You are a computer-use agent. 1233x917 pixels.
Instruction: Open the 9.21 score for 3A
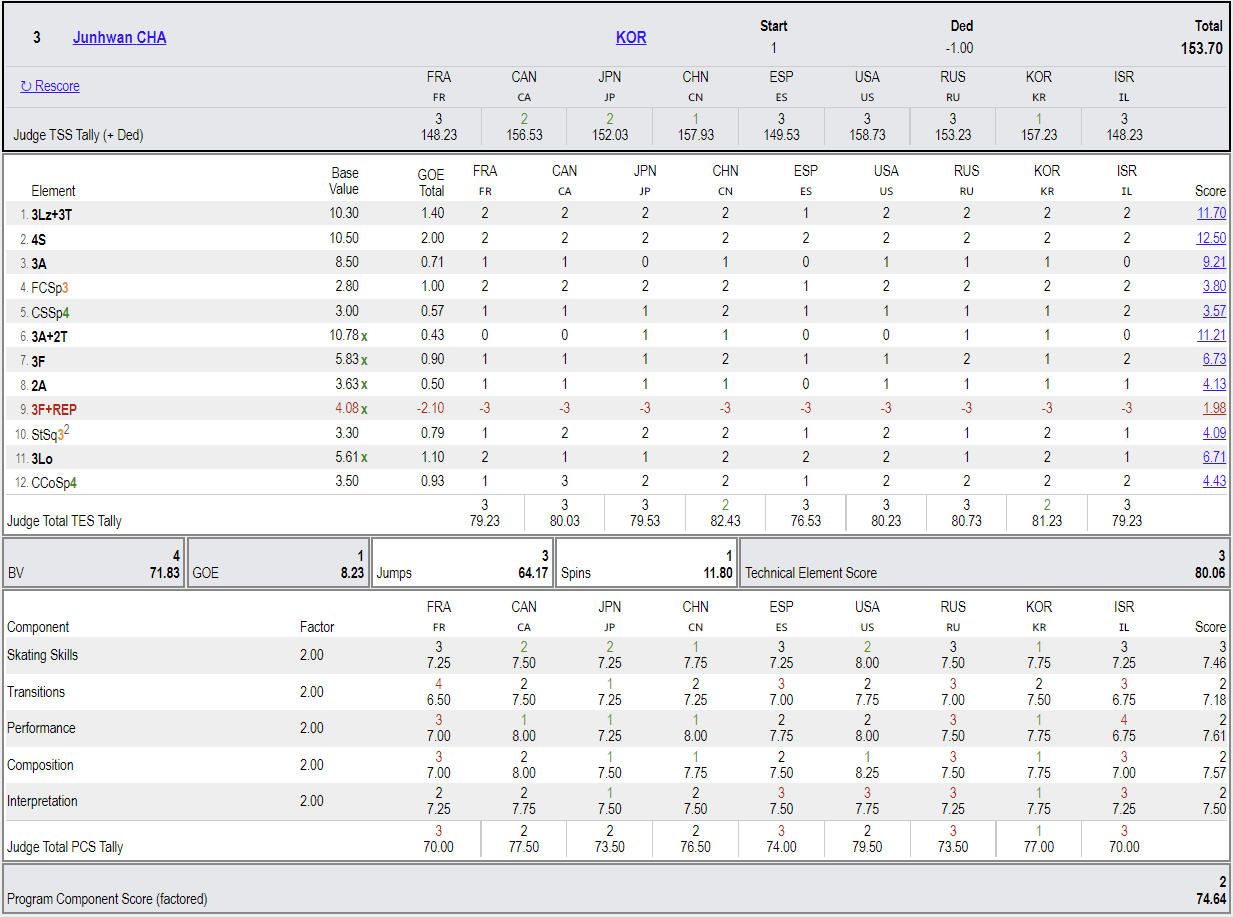coord(1214,262)
